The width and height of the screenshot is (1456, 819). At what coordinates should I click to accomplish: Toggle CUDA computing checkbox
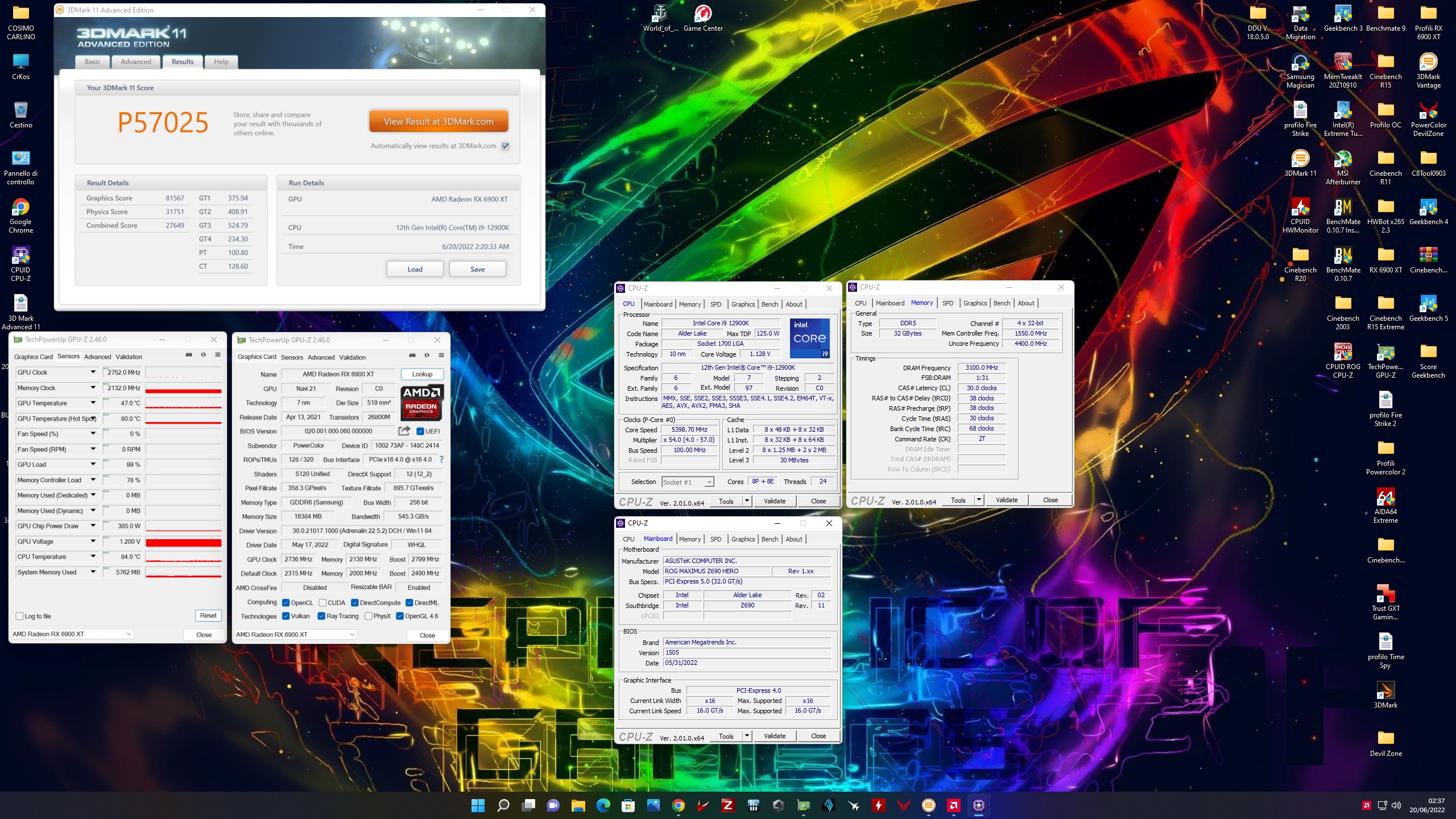[x=322, y=603]
